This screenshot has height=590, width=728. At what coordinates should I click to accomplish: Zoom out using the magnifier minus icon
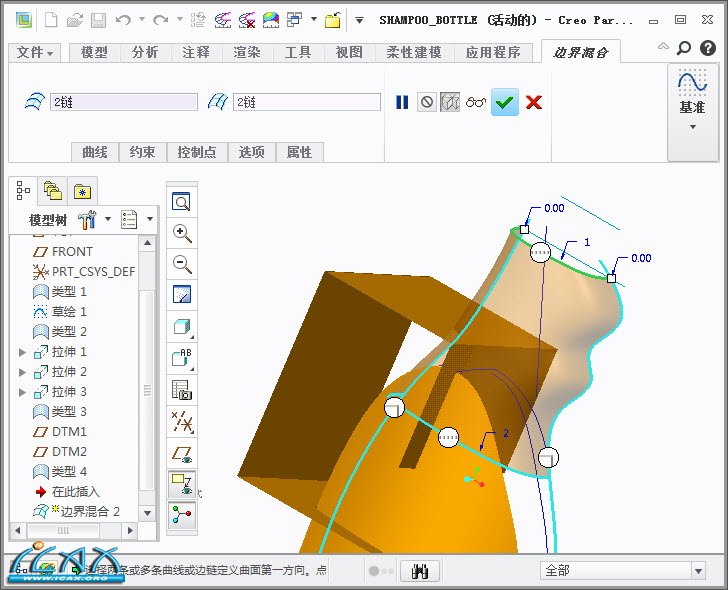(x=182, y=264)
